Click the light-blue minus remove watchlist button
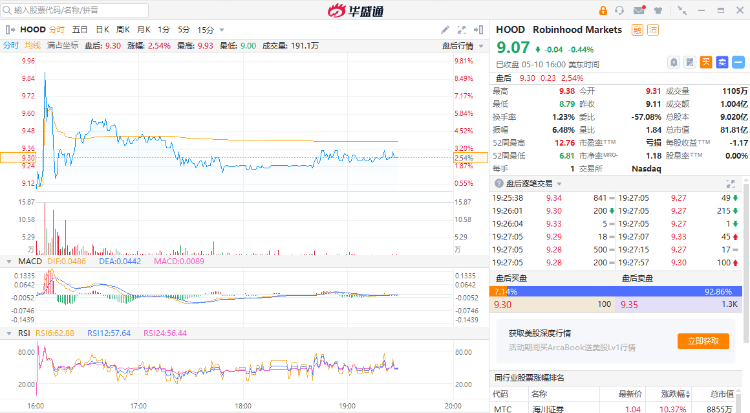Image resolution: width=750 pixels, height=413 pixels. point(738,62)
